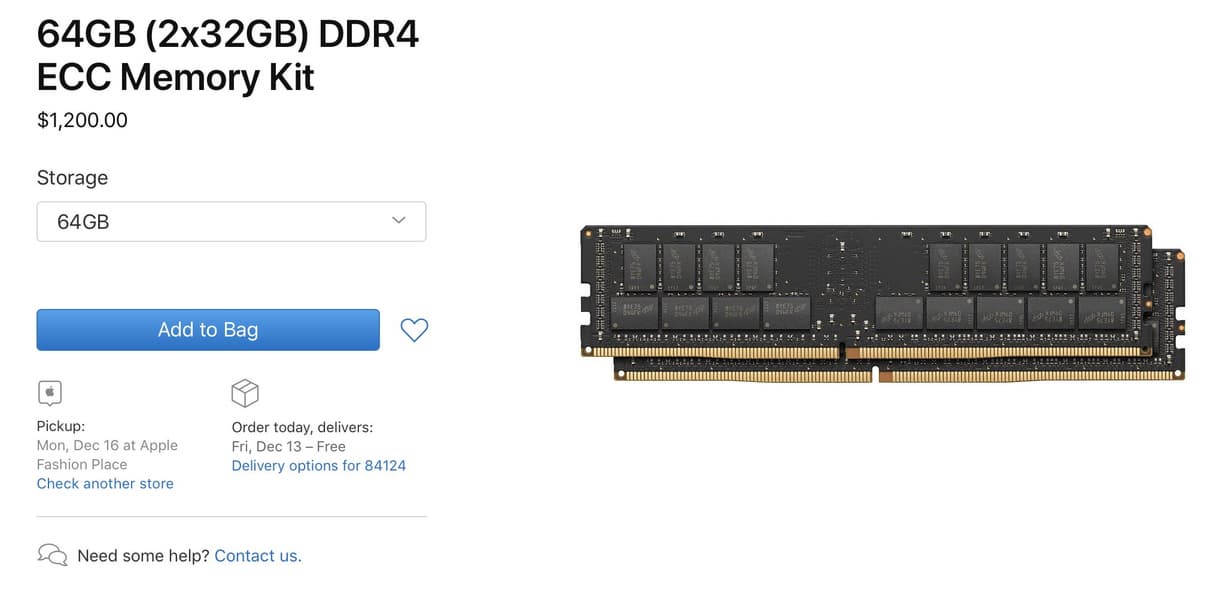1229x600 pixels.
Task: Open the Check another store link
Action: click(x=105, y=483)
